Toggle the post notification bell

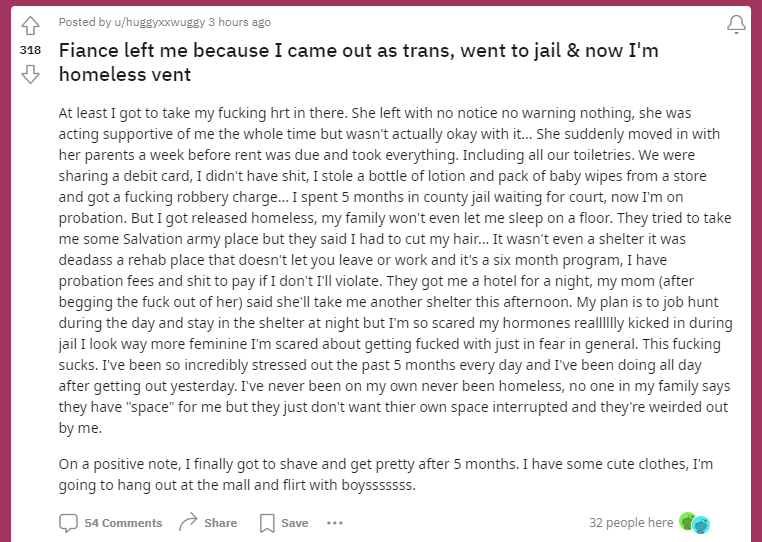(x=736, y=24)
